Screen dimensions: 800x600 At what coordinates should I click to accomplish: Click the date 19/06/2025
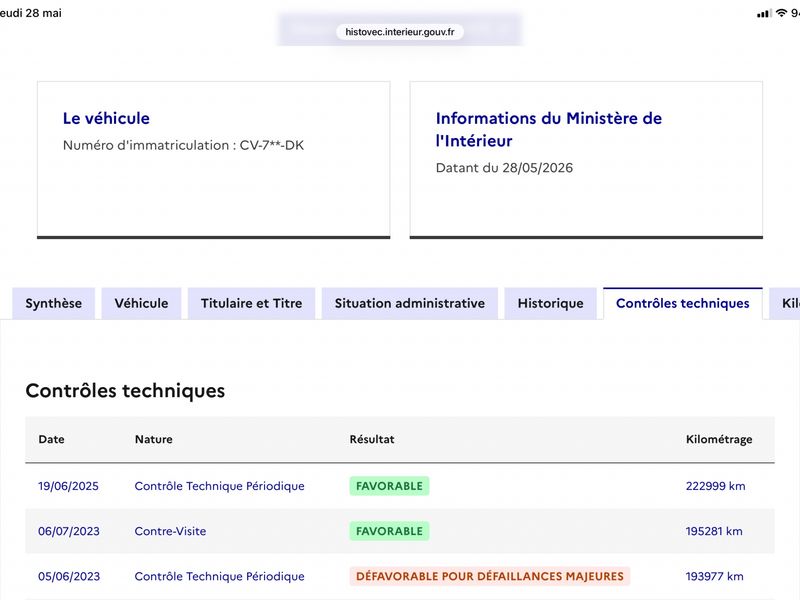[68, 486]
